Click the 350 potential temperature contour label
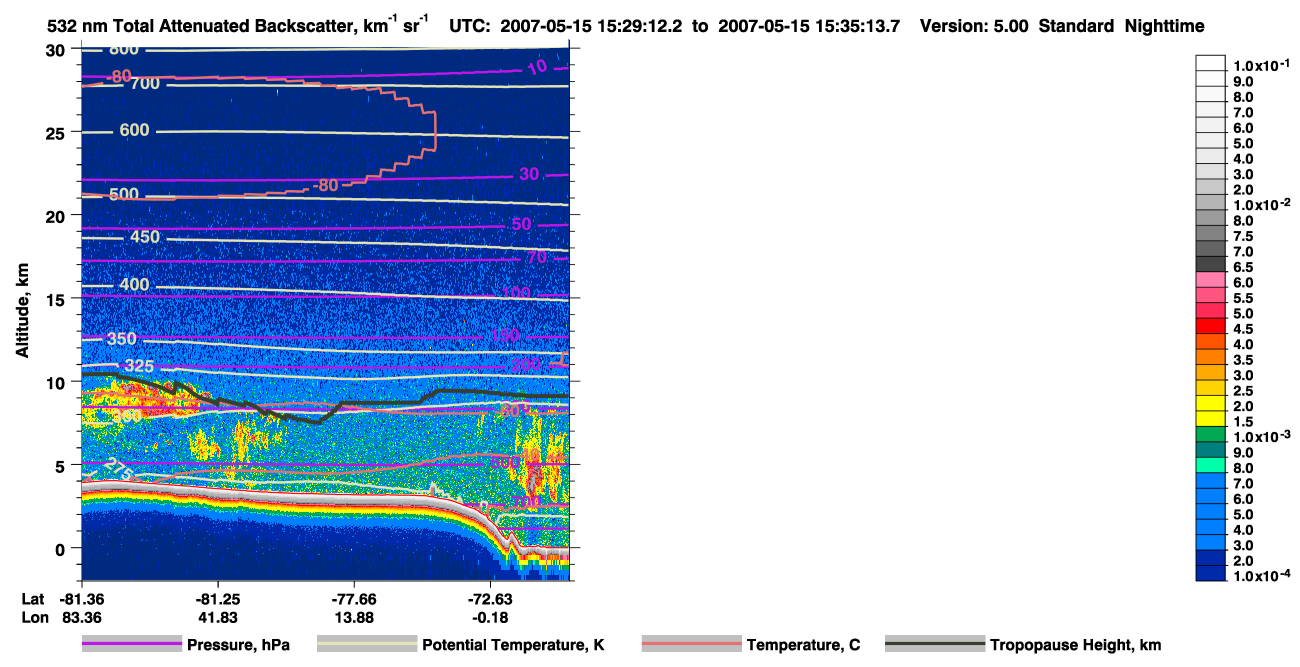 click(x=122, y=339)
